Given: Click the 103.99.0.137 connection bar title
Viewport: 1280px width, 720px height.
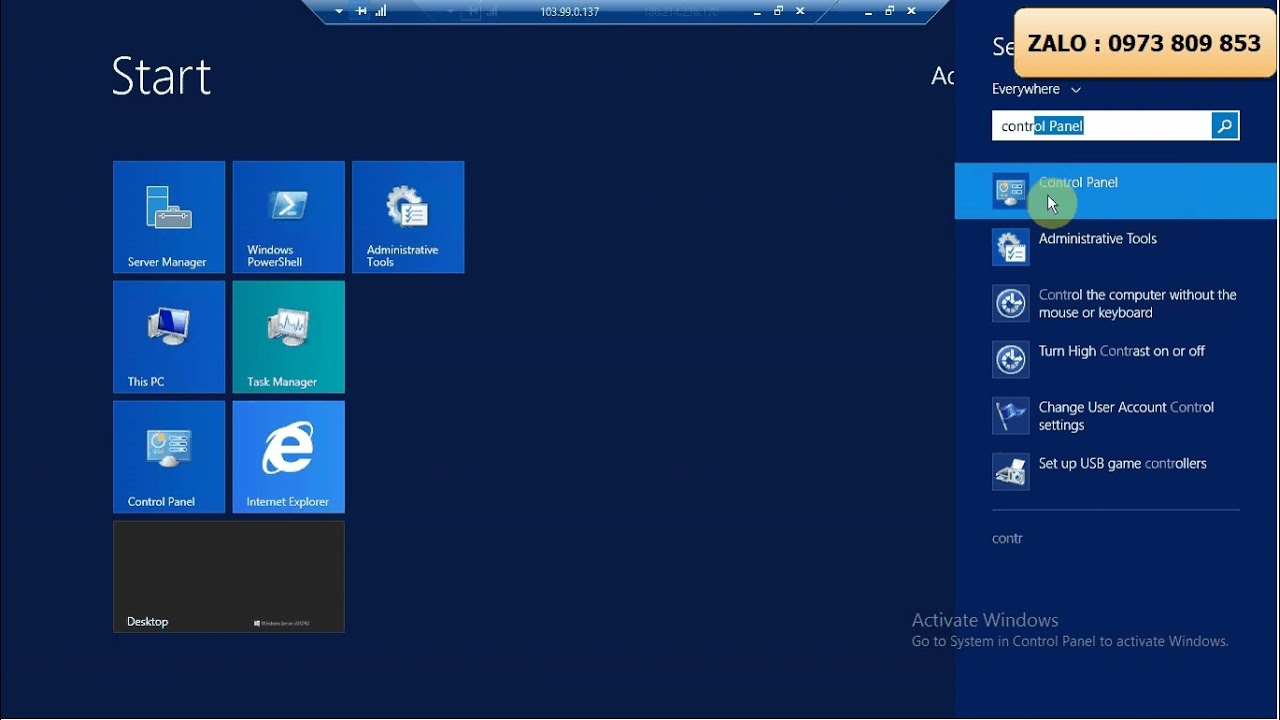Looking at the screenshot, I should [569, 12].
